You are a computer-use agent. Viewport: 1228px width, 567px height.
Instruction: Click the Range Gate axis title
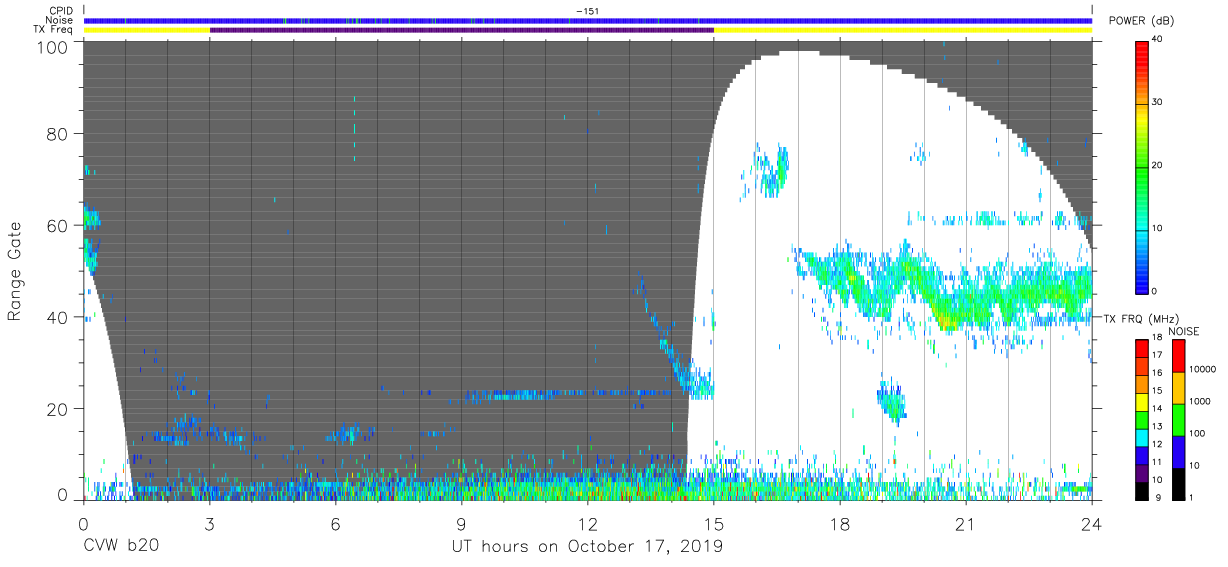coord(15,271)
